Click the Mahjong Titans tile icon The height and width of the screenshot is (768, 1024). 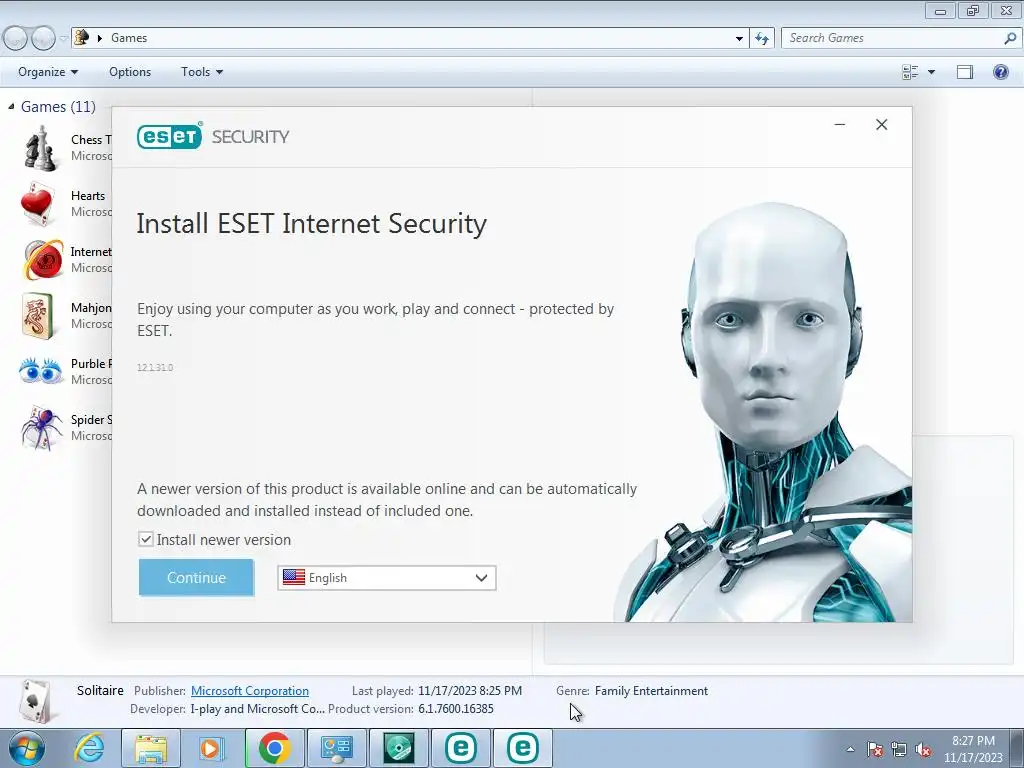(x=38, y=316)
